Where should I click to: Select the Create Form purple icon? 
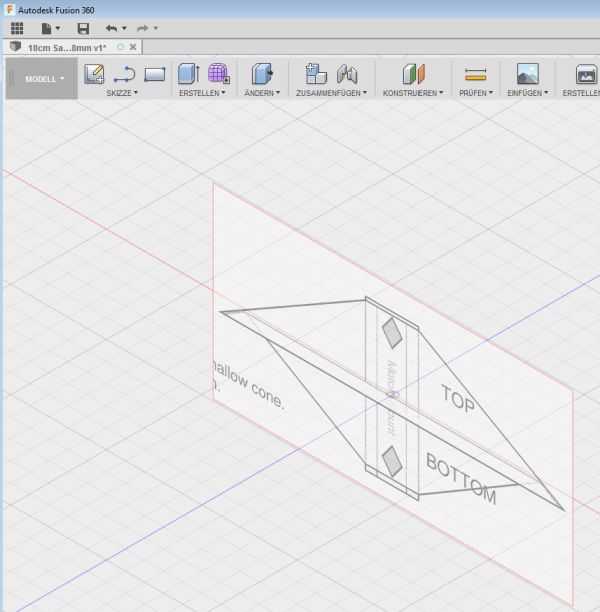pyautogui.click(x=219, y=73)
